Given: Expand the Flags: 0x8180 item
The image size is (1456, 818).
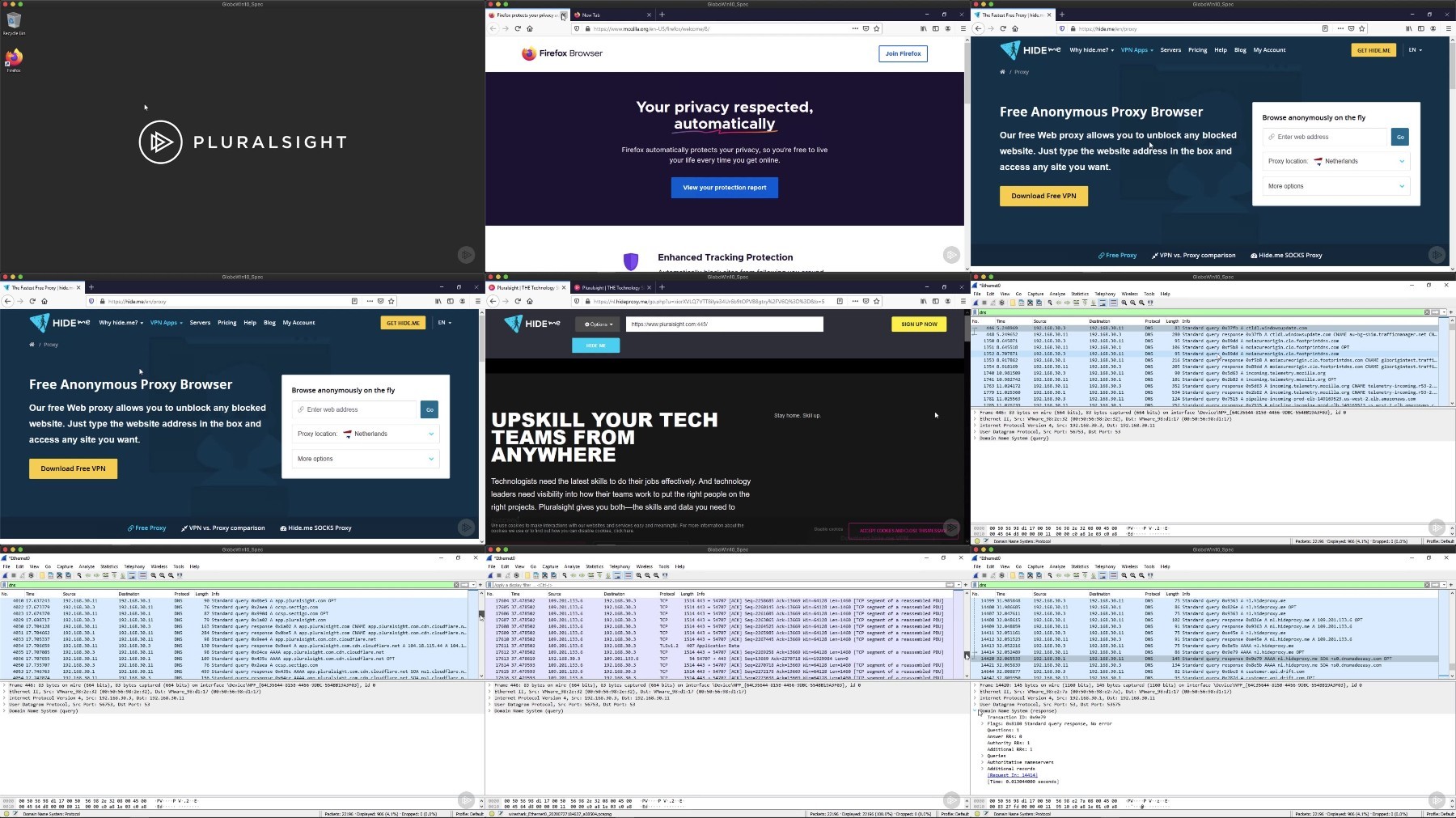Looking at the screenshot, I should pyautogui.click(x=983, y=723).
